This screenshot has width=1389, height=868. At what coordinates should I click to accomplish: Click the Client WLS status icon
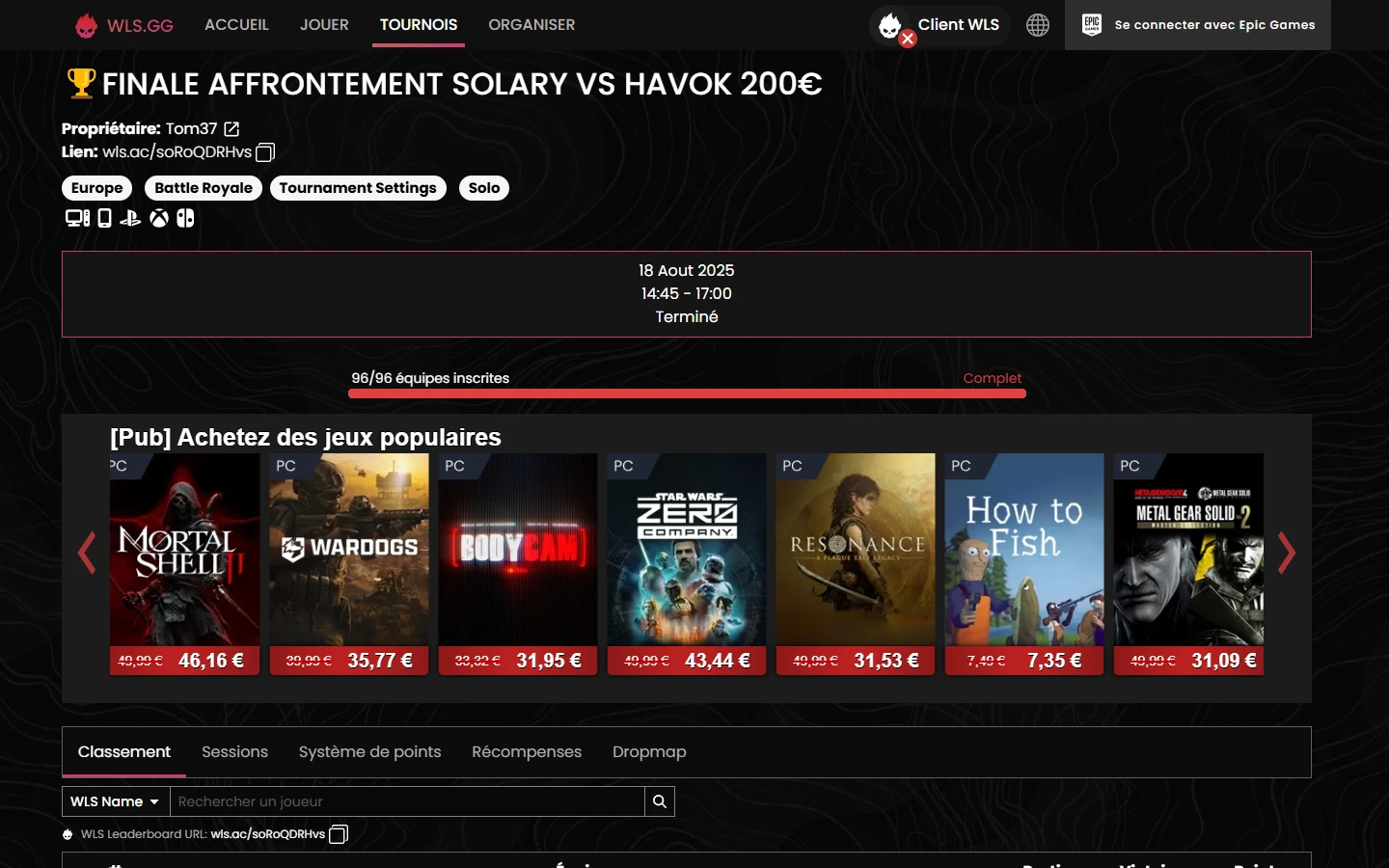coord(893,27)
